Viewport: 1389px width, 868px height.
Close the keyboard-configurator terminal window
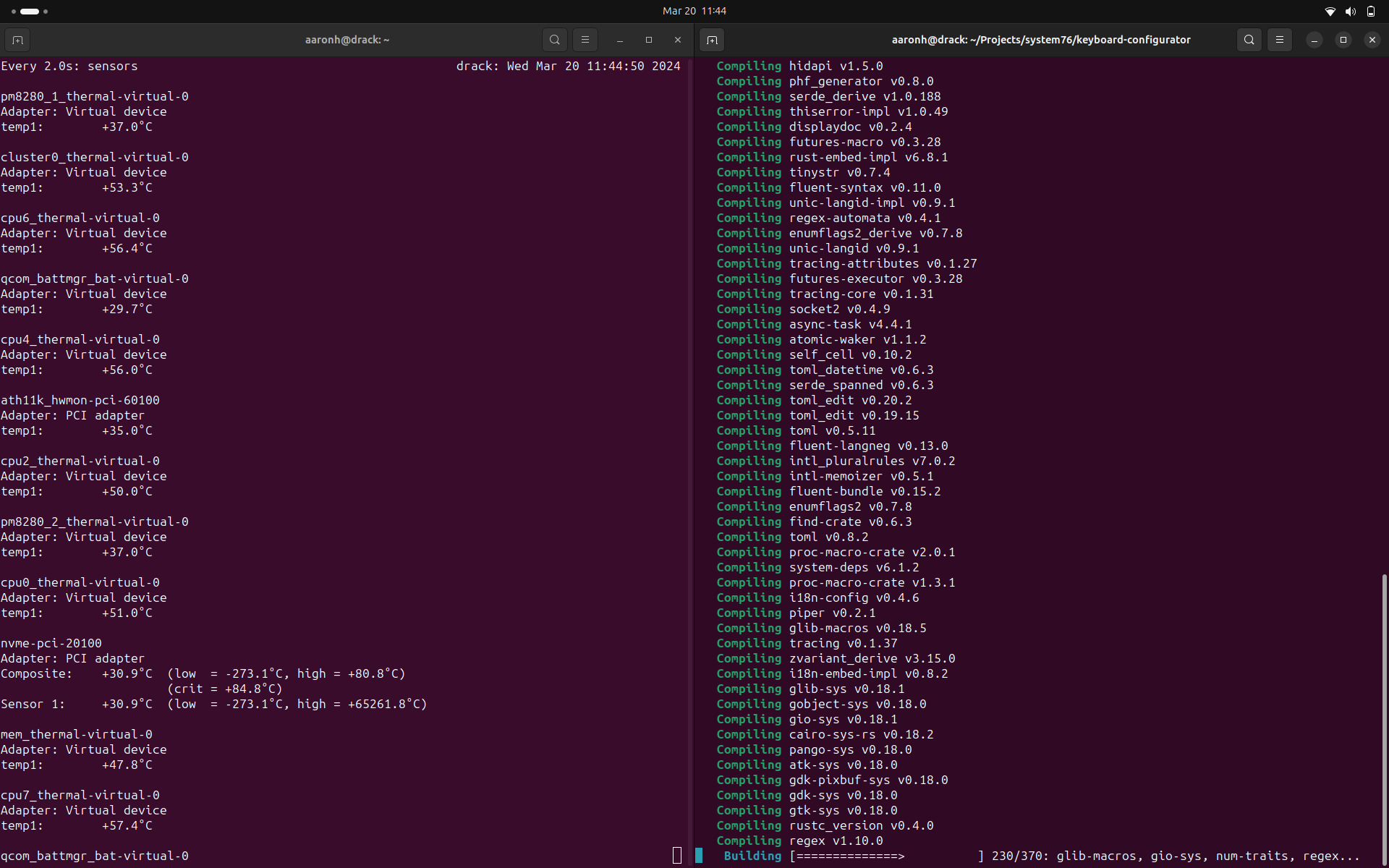coord(1372,40)
